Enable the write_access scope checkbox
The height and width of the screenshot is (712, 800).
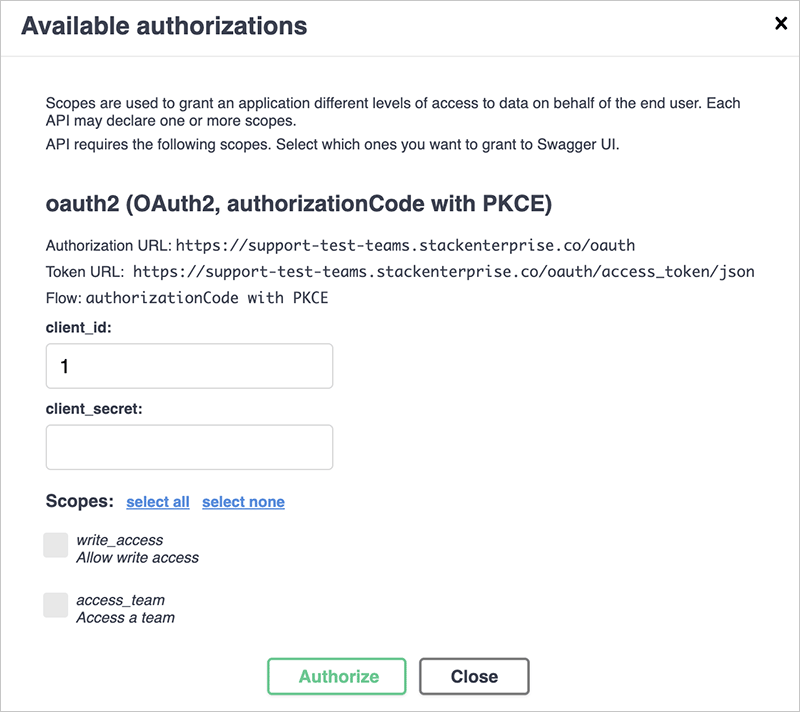click(56, 545)
